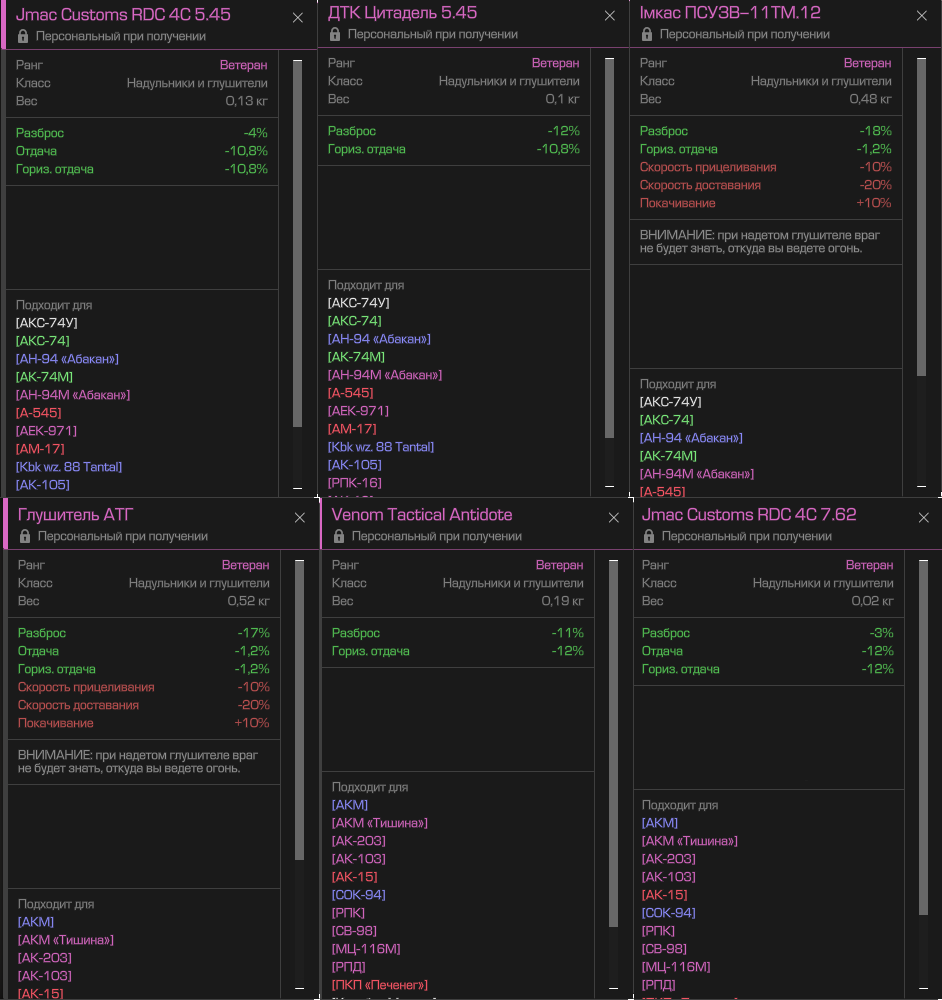Select [АК-203] in Глушитель АТГ list

[x=45, y=958]
